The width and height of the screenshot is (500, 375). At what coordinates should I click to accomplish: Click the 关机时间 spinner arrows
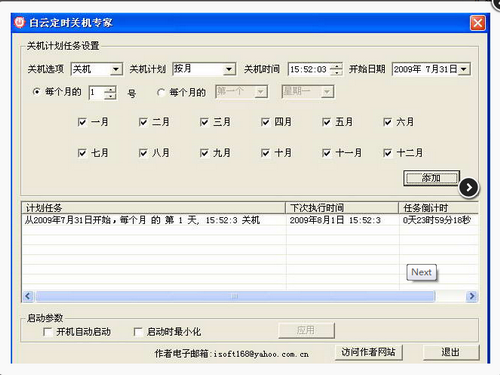(336, 69)
